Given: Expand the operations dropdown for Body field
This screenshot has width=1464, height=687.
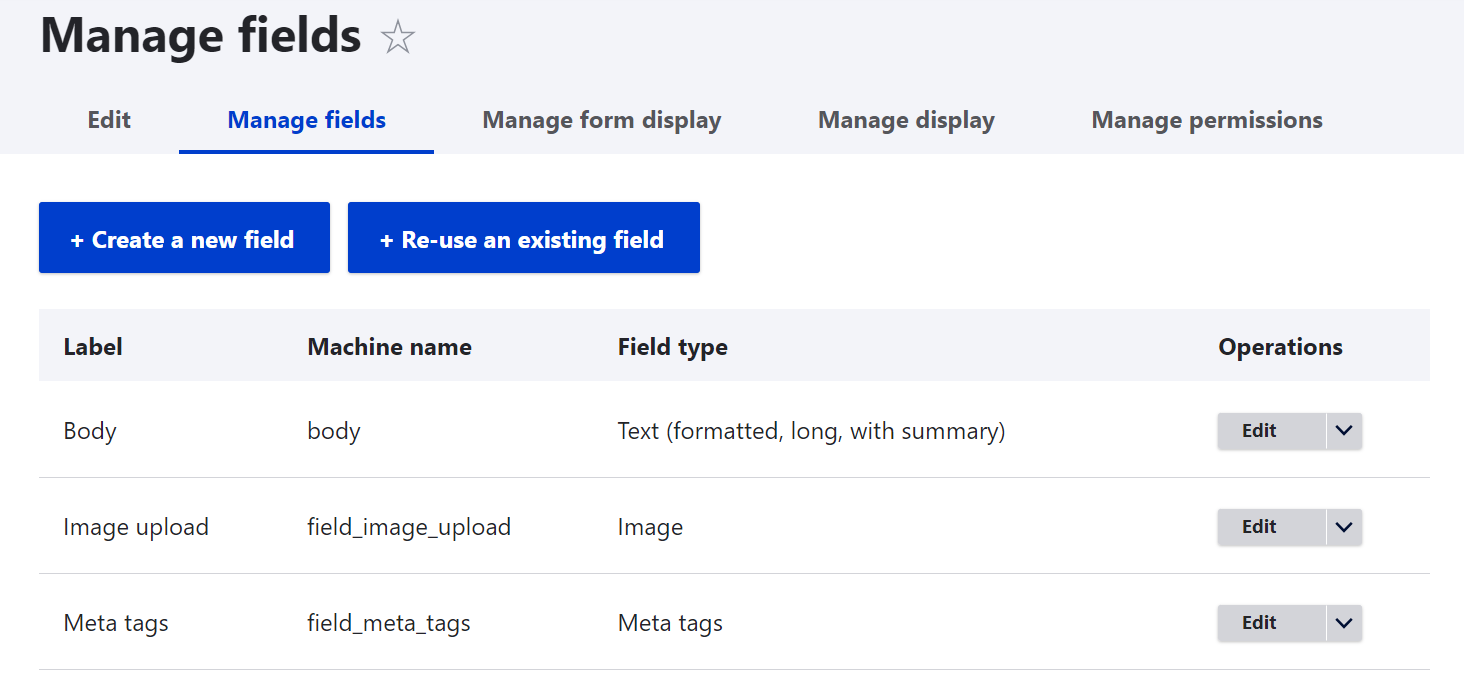Looking at the screenshot, I should [x=1345, y=430].
